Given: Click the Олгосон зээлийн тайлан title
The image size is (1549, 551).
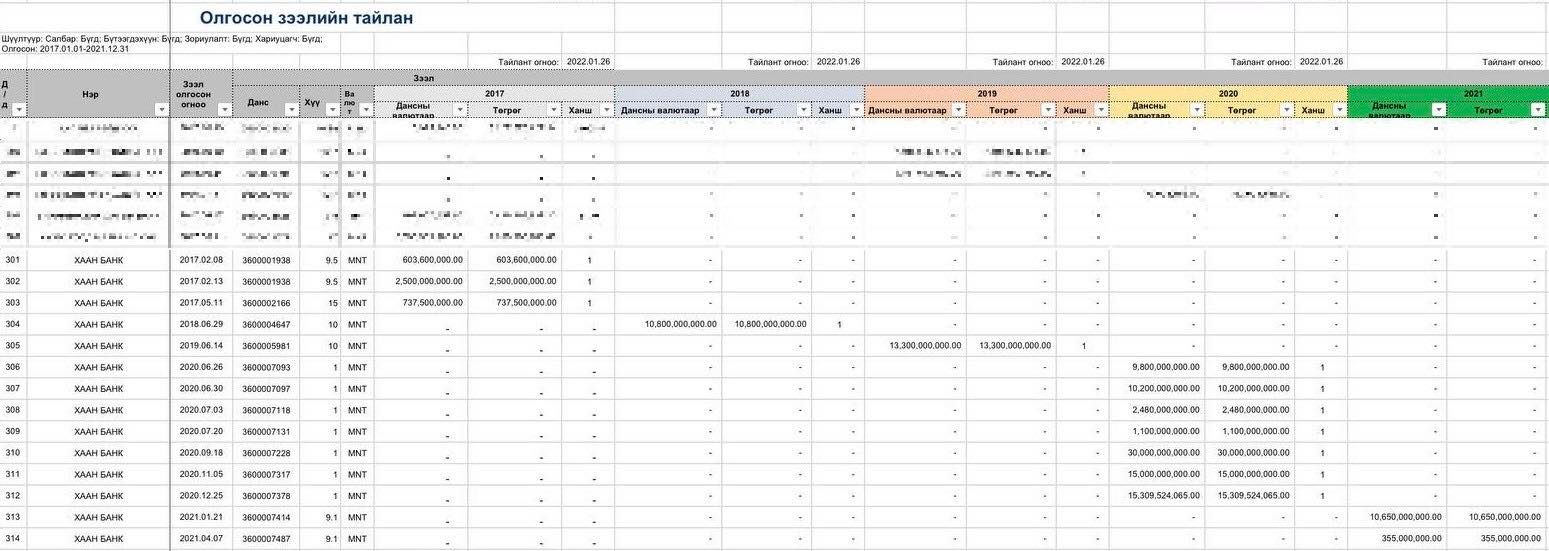Looking at the screenshot, I should [306, 18].
